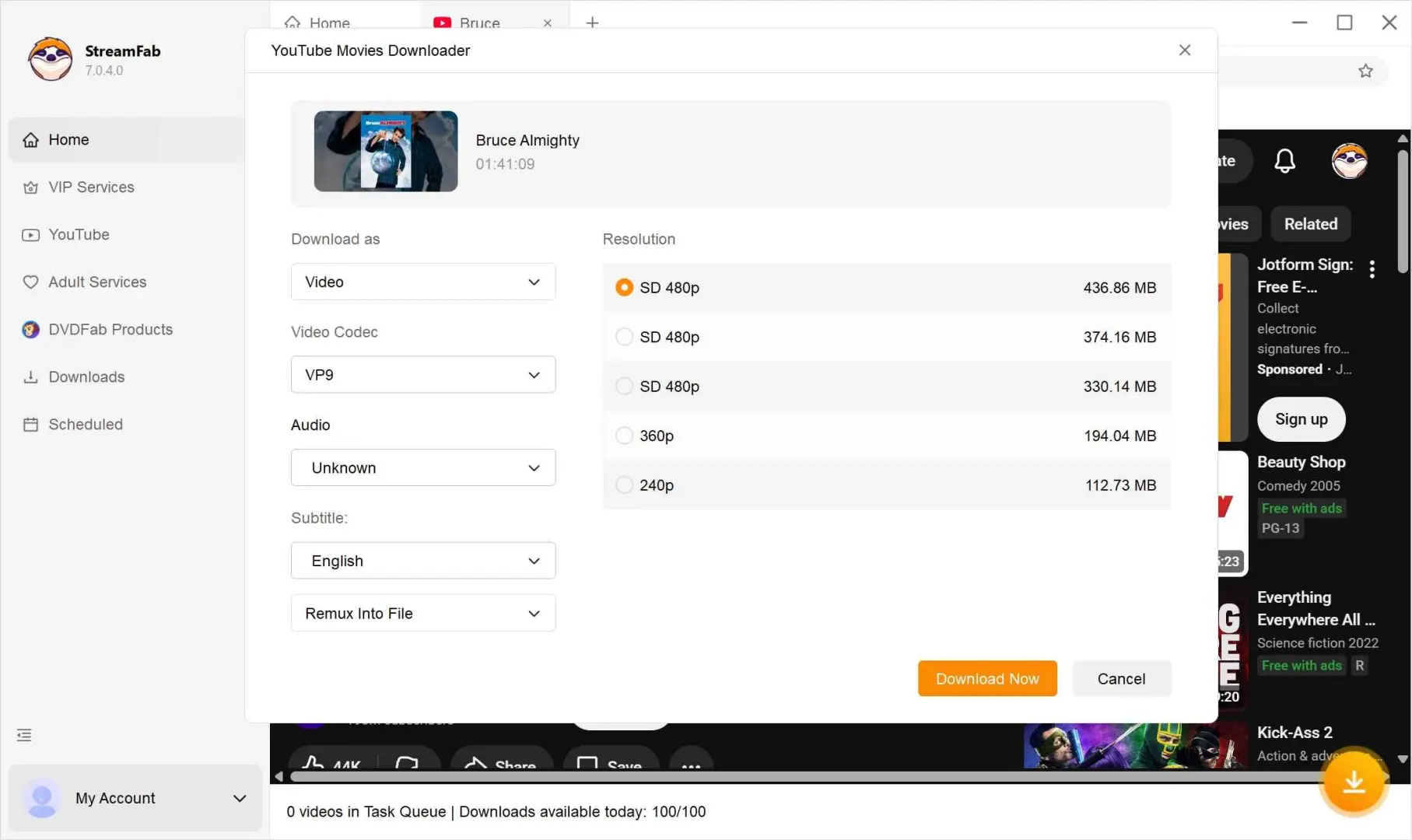Viewport: 1412px width, 840px height.
Task: Click the My Account avatar icon
Action: pyautogui.click(x=42, y=798)
